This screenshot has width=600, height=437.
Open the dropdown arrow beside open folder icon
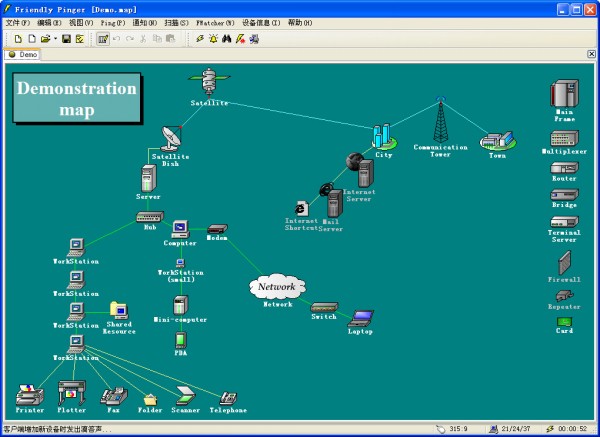coord(55,39)
